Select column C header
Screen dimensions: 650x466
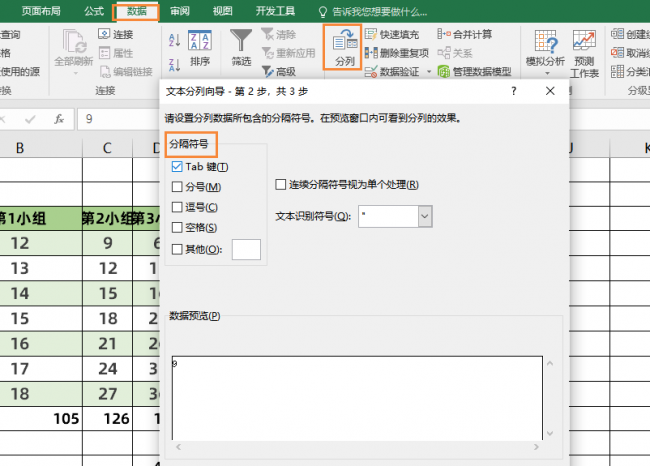click(107, 148)
